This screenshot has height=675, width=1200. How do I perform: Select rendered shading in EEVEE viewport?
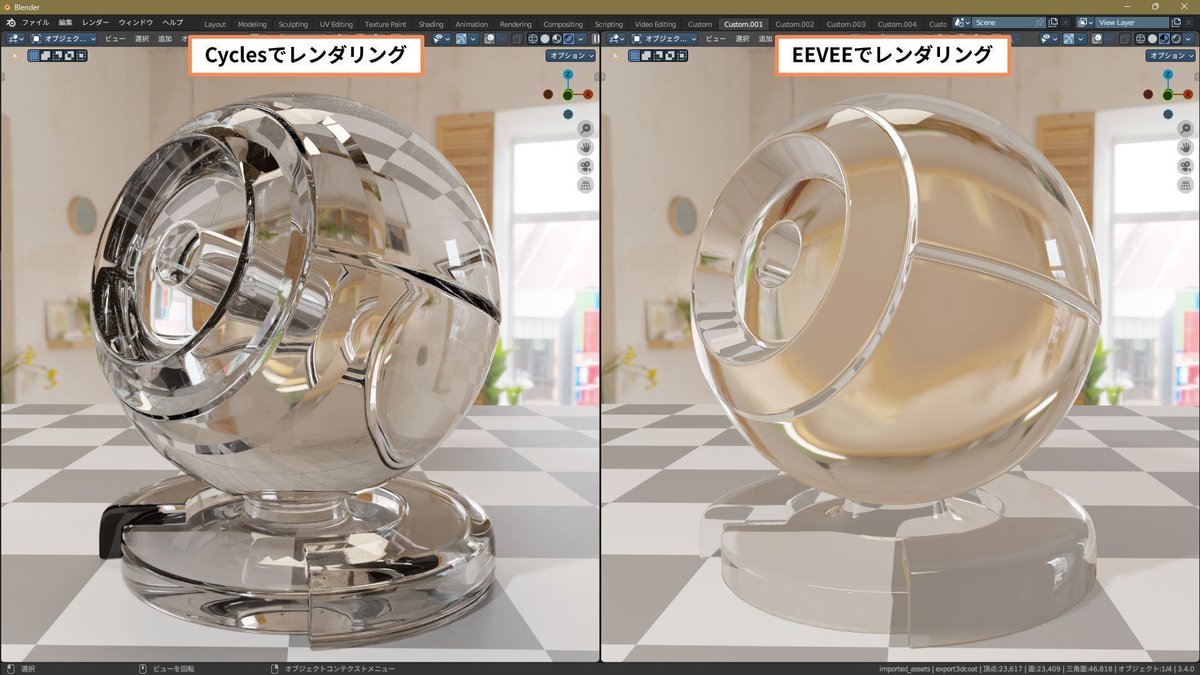[1176, 39]
